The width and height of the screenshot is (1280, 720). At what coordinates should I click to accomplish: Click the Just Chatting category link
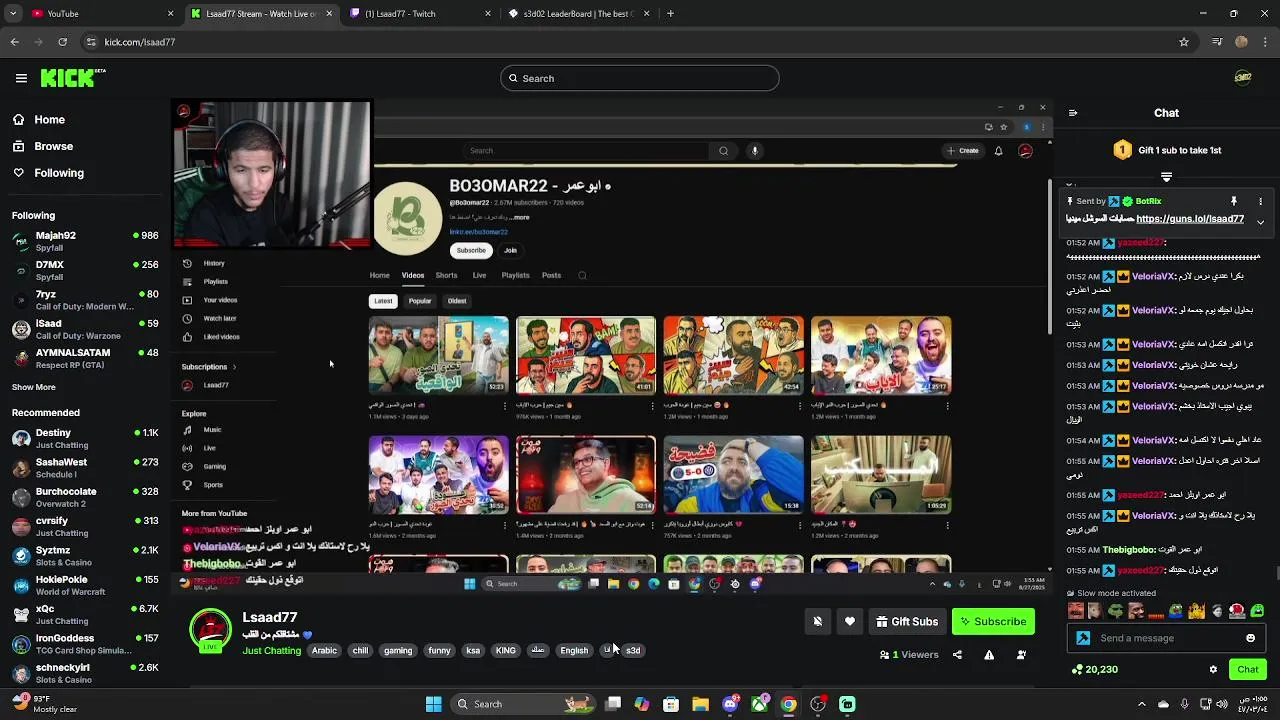pyautogui.click(x=271, y=651)
